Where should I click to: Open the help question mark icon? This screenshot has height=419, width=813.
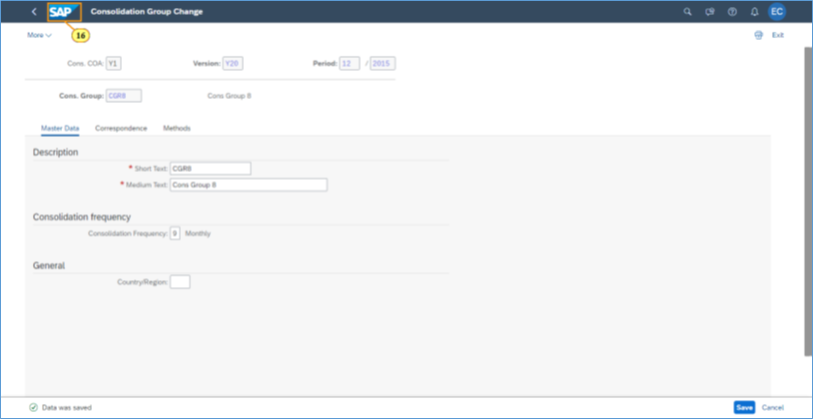click(732, 12)
